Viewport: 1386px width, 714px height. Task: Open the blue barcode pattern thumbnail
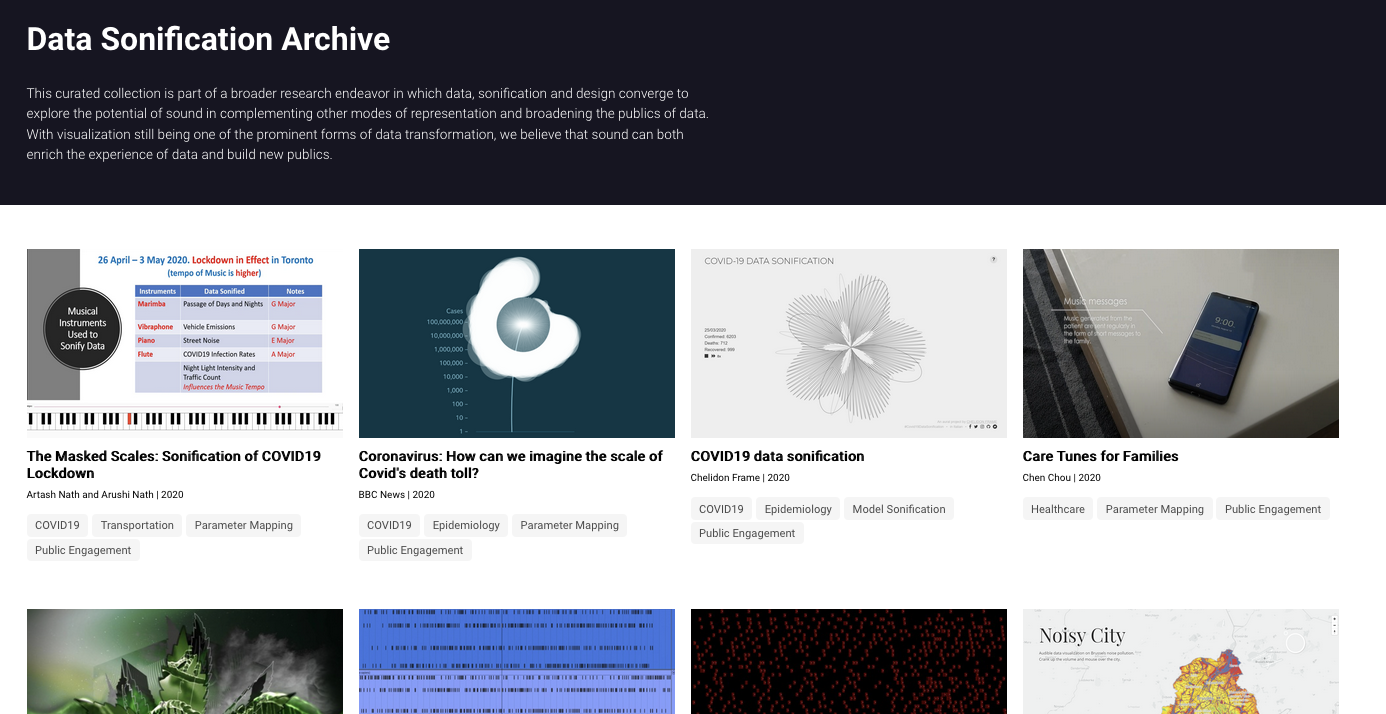516,661
